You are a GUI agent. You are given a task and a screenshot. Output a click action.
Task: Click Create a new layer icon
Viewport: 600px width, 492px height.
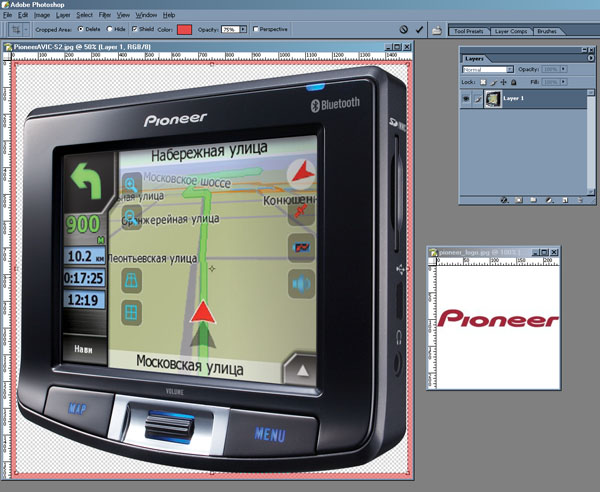[x=565, y=200]
